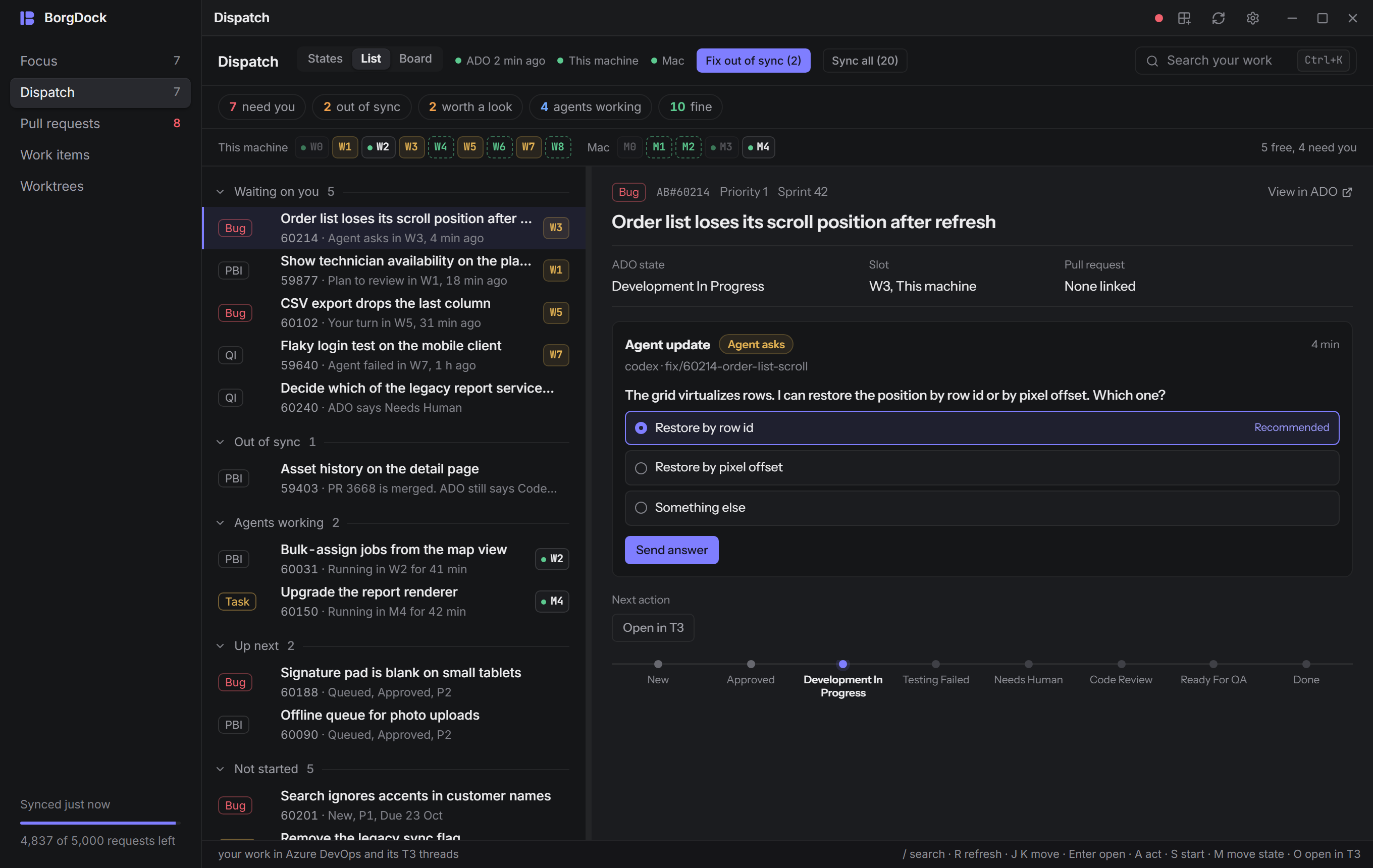Click the refresh icon in title bar

click(1218, 18)
